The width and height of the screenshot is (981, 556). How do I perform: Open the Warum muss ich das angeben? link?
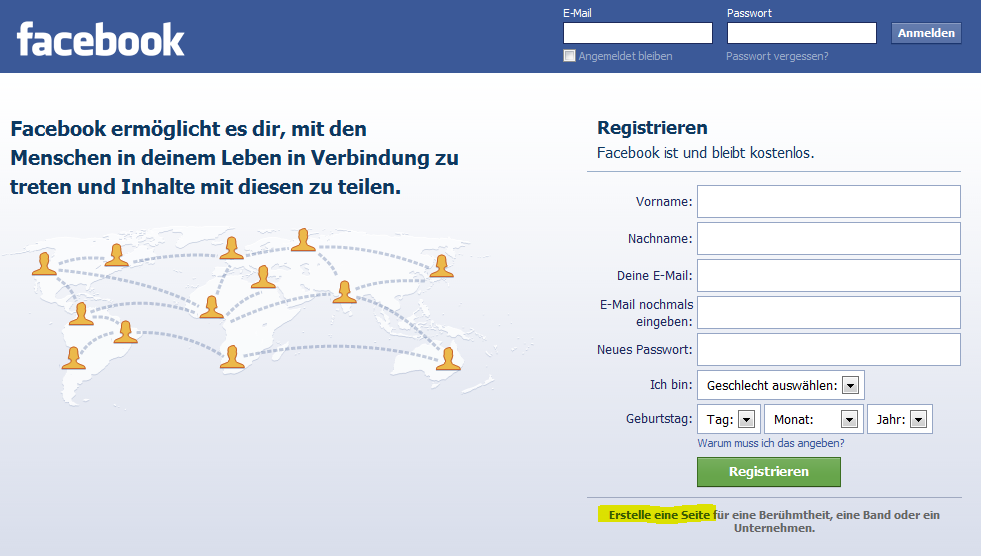point(771,443)
